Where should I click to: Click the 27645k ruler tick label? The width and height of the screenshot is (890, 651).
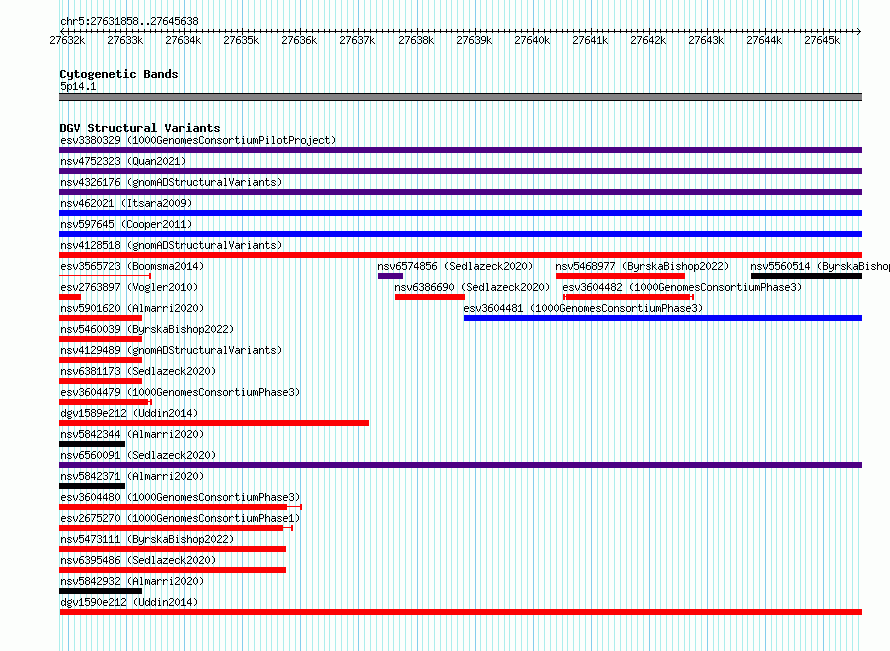tap(822, 40)
